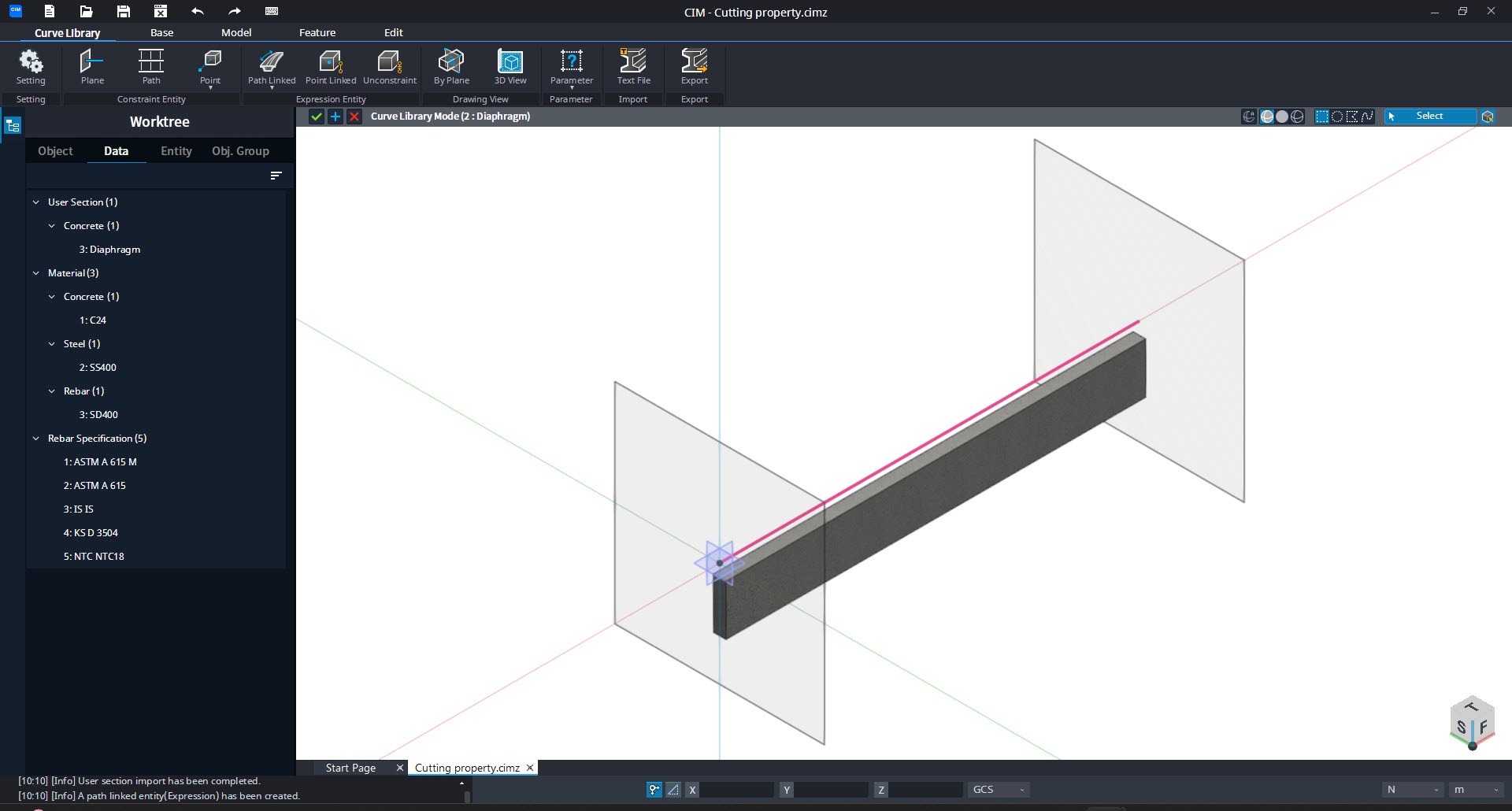Switch to the Feature ribbon tab
Viewport: 1512px width, 811px height.
pyautogui.click(x=317, y=33)
